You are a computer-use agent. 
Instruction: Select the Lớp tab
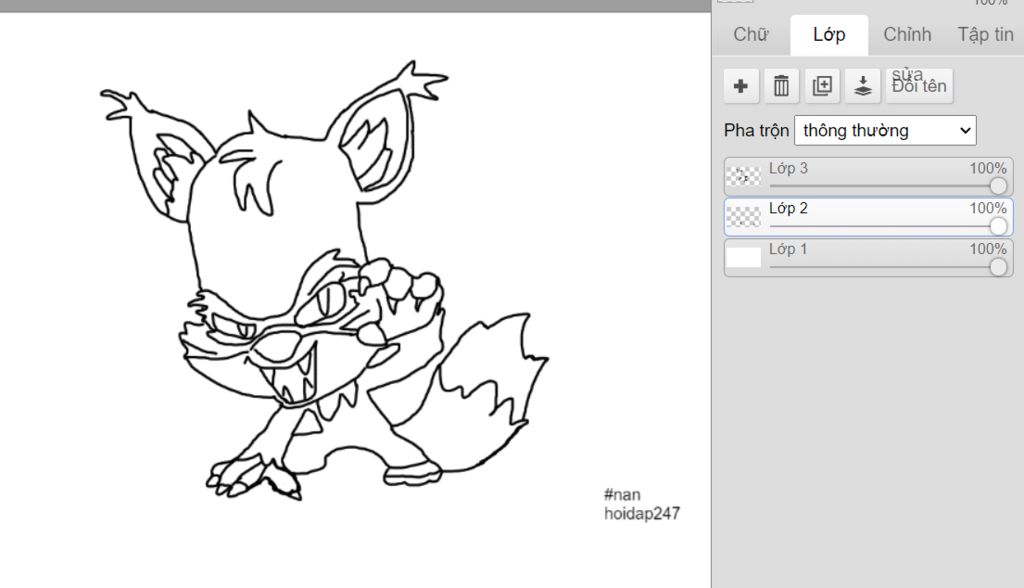[829, 35]
